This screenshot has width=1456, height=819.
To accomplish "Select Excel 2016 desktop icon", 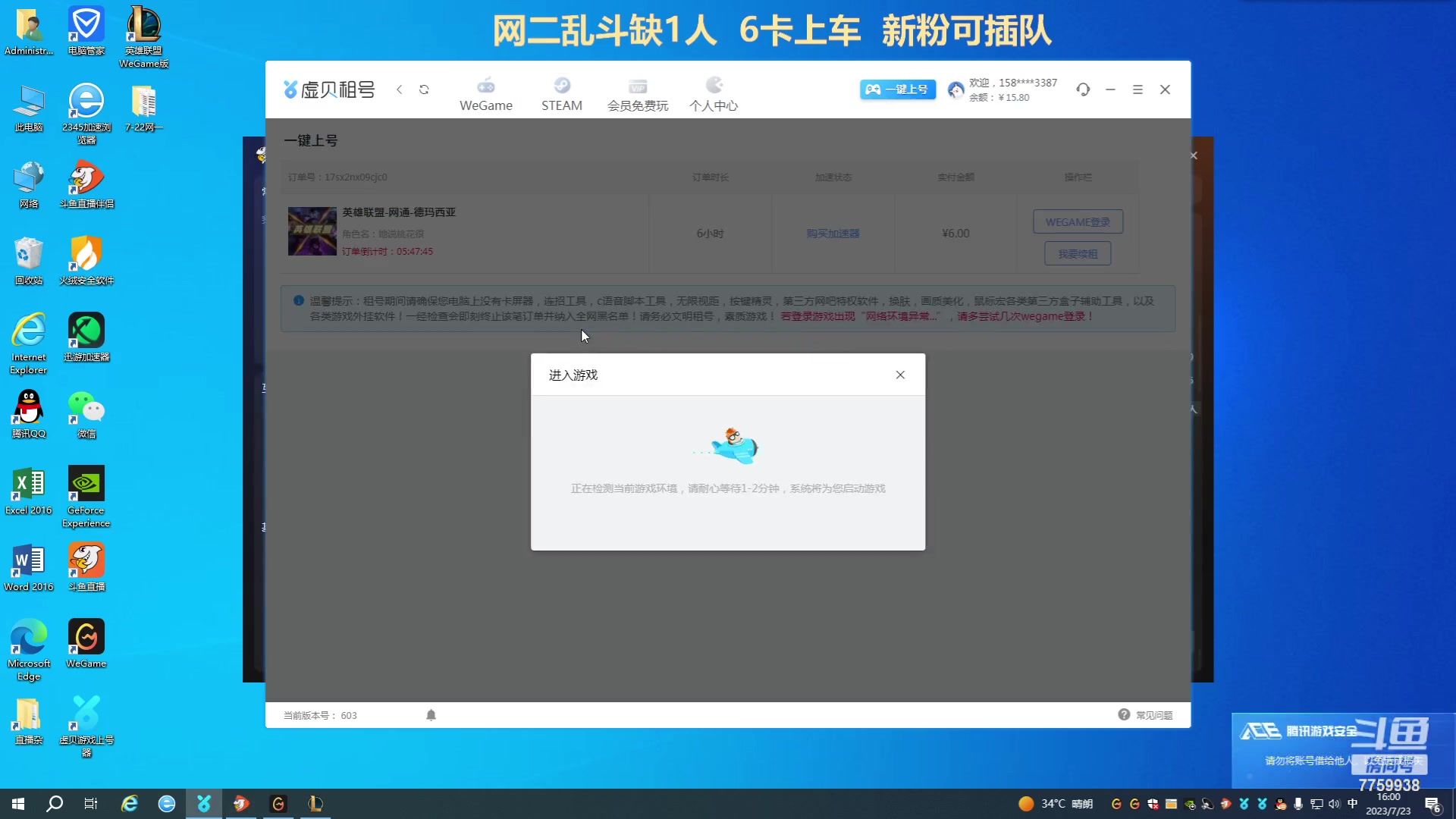I will pos(29,491).
